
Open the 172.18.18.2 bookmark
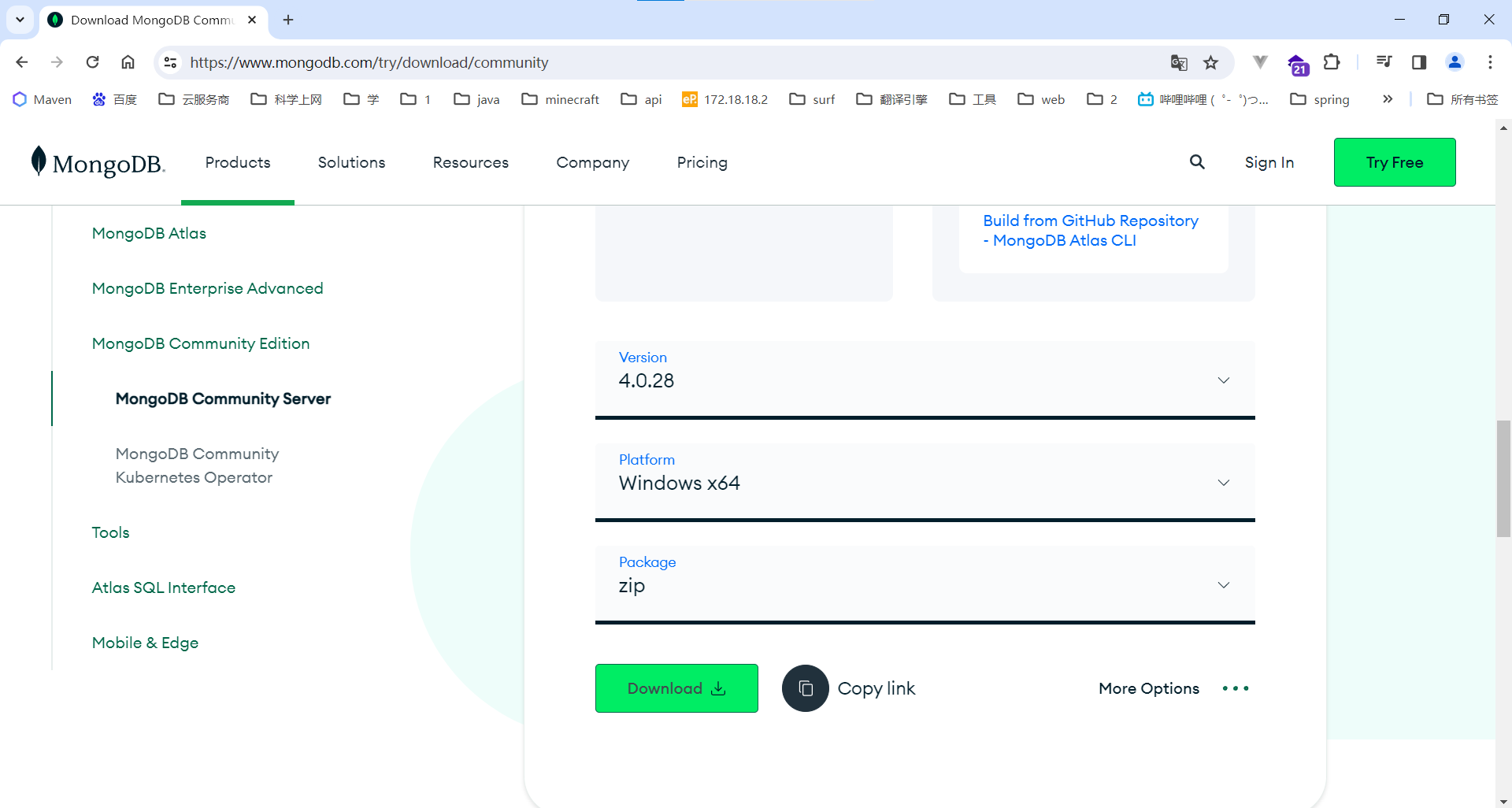(725, 99)
